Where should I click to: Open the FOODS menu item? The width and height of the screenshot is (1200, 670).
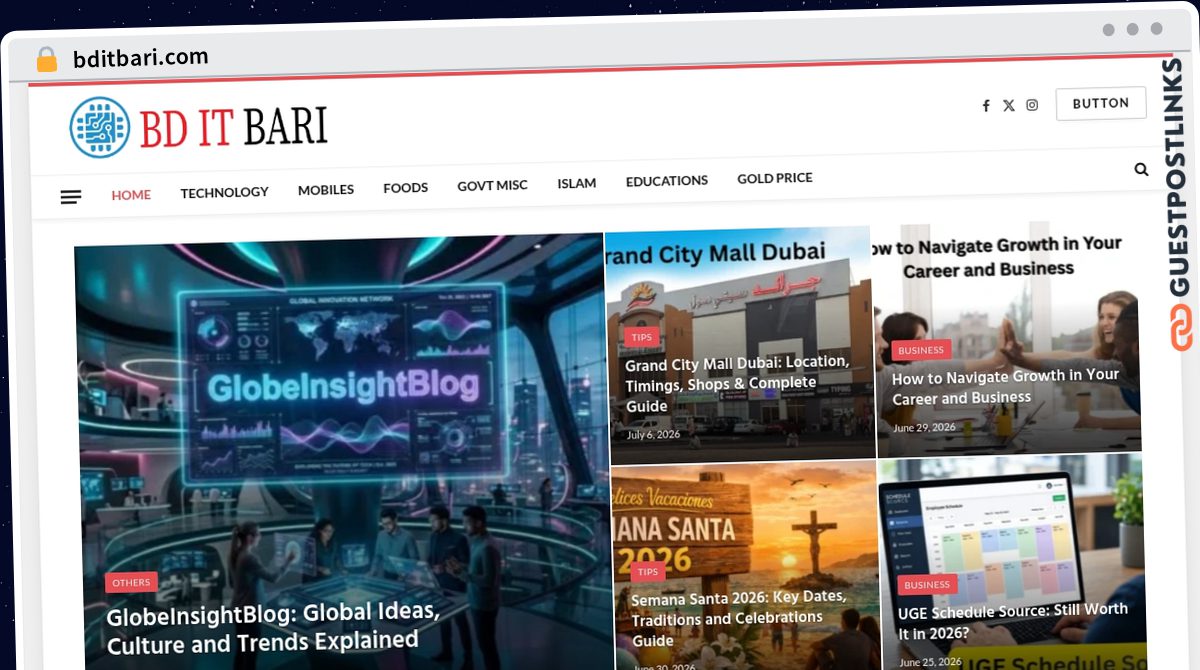pyautogui.click(x=405, y=188)
